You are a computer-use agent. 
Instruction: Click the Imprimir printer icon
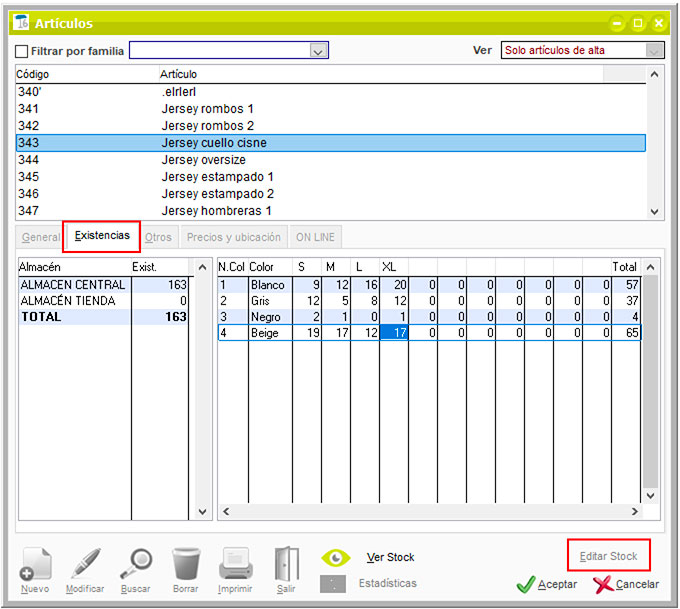tap(235, 563)
